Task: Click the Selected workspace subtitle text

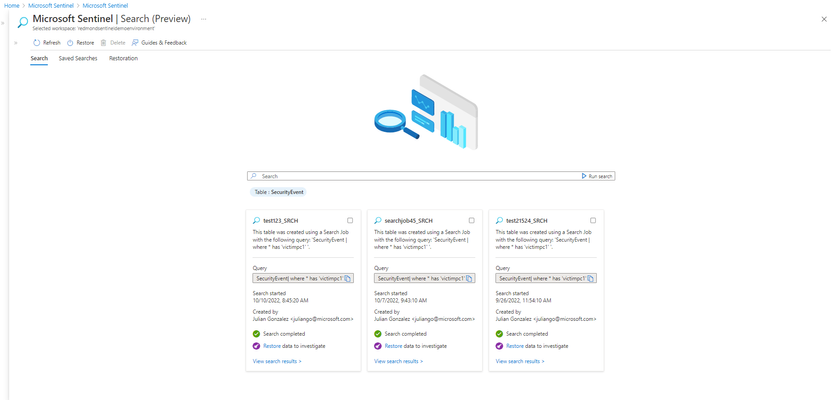Action: [94, 28]
